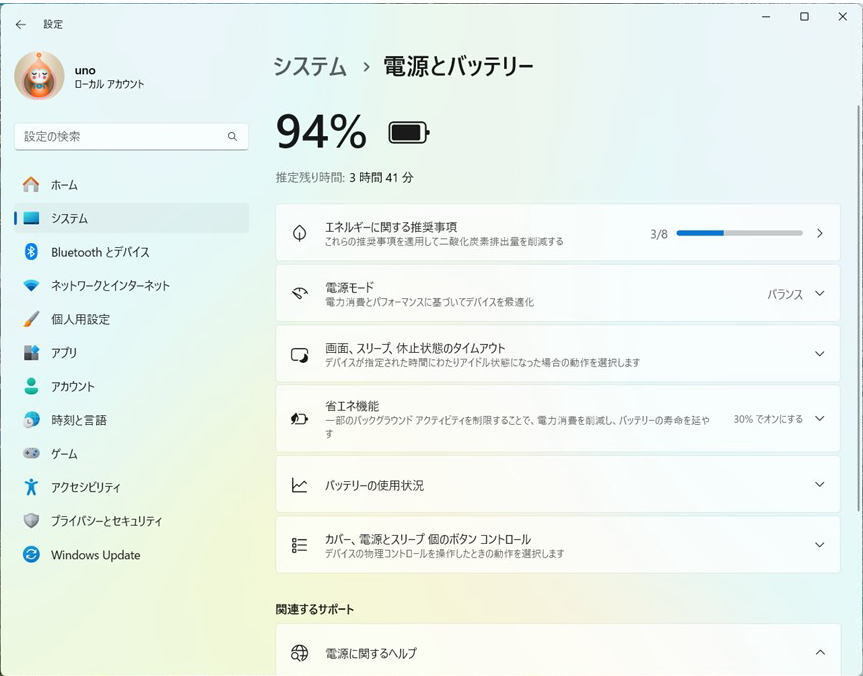
Task: Click the energy leaf icon
Action: click(x=299, y=233)
